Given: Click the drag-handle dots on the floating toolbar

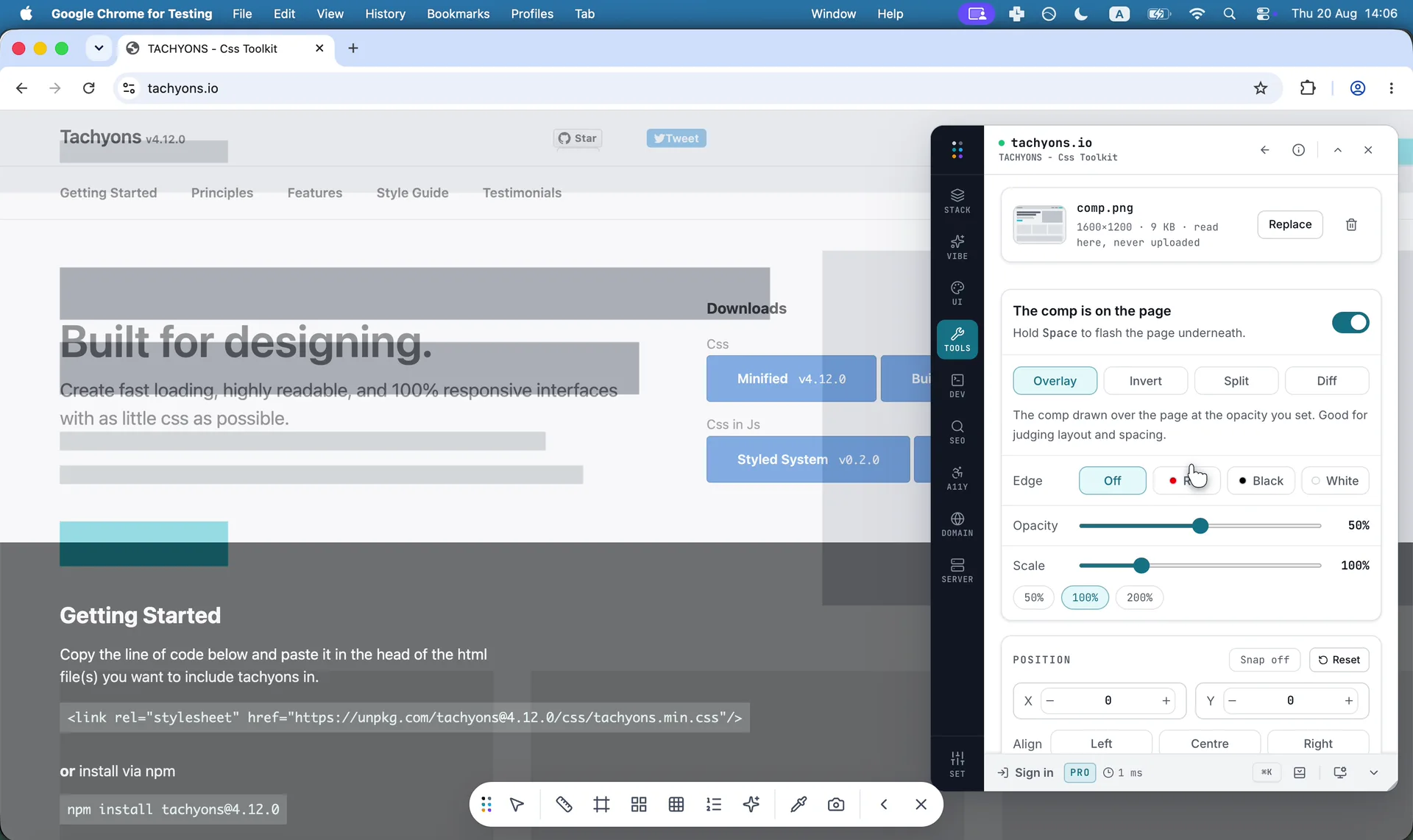Looking at the screenshot, I should 486,805.
